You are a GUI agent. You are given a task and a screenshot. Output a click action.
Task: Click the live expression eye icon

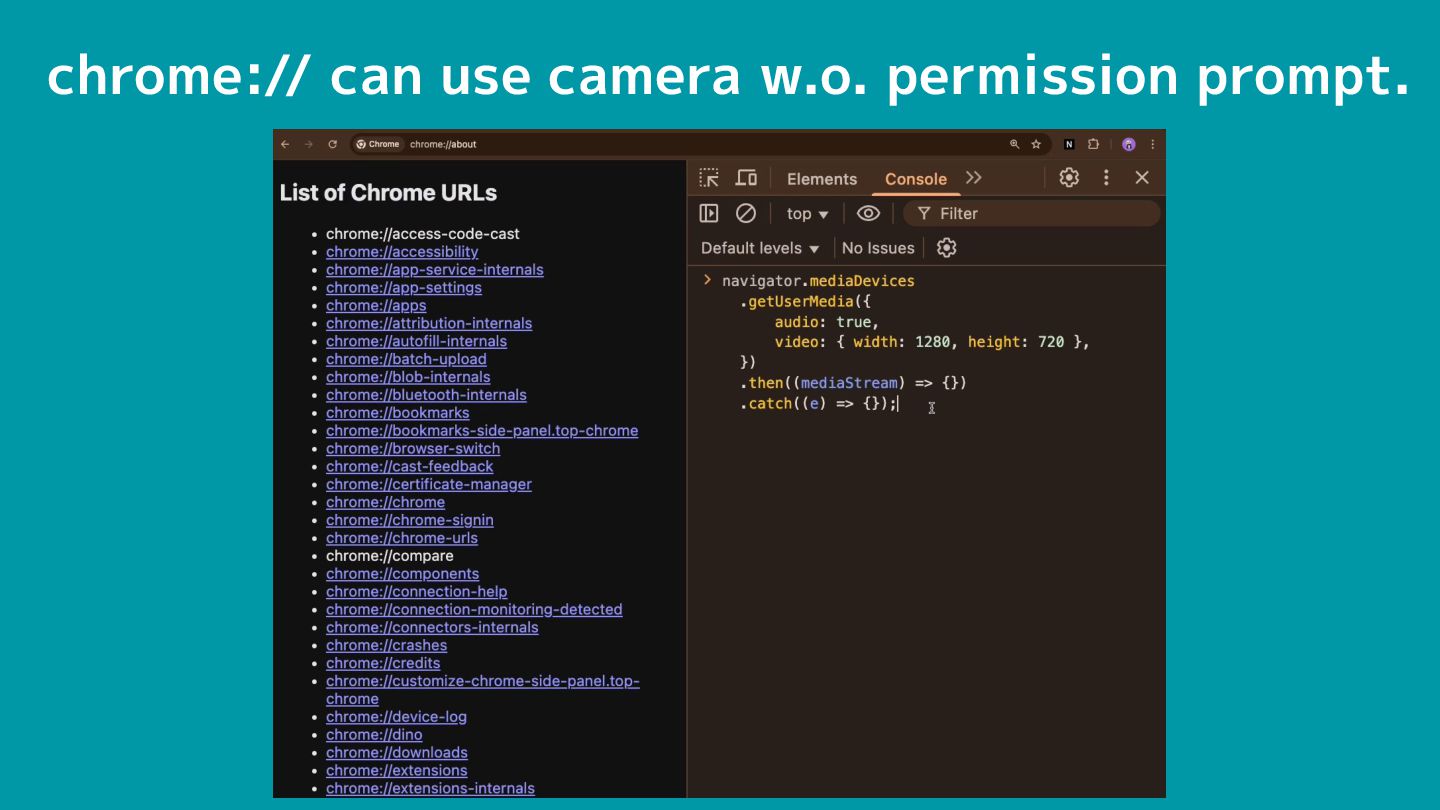pos(868,213)
